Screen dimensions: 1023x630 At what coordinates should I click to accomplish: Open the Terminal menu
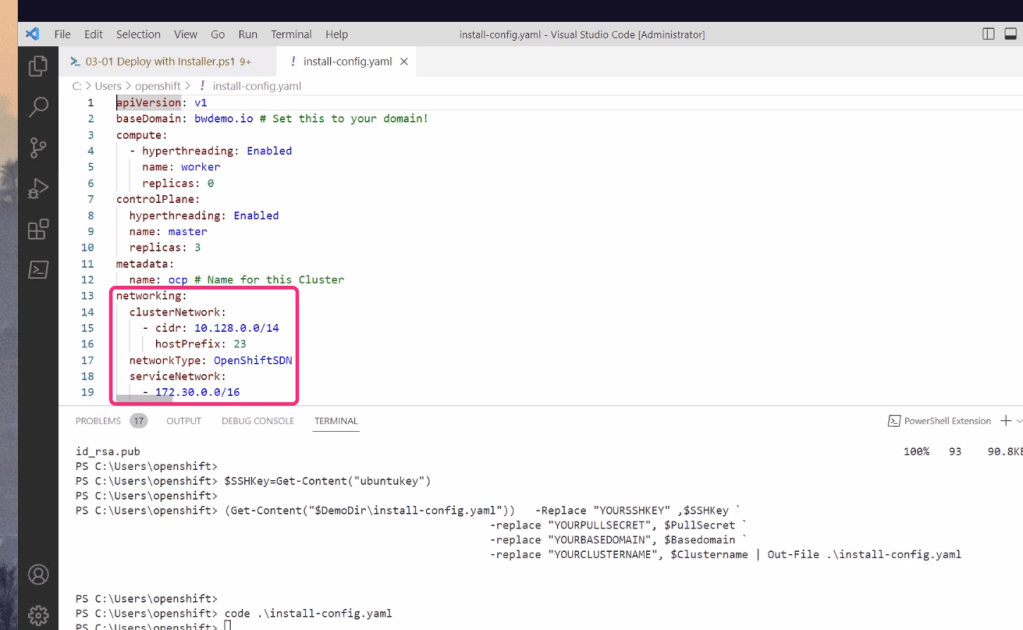pos(291,35)
